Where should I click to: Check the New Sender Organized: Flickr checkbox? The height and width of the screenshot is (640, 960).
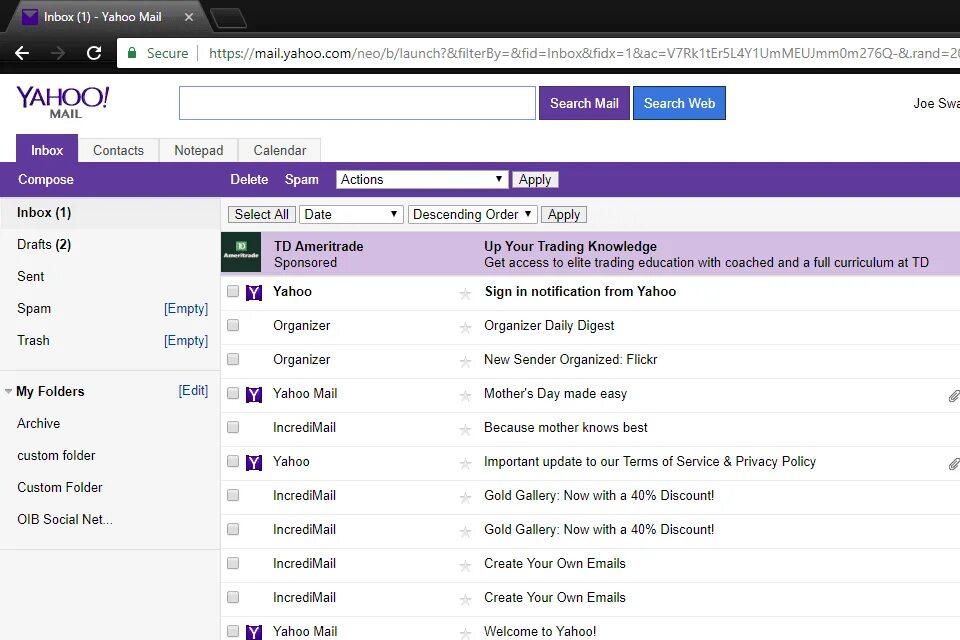click(233, 359)
